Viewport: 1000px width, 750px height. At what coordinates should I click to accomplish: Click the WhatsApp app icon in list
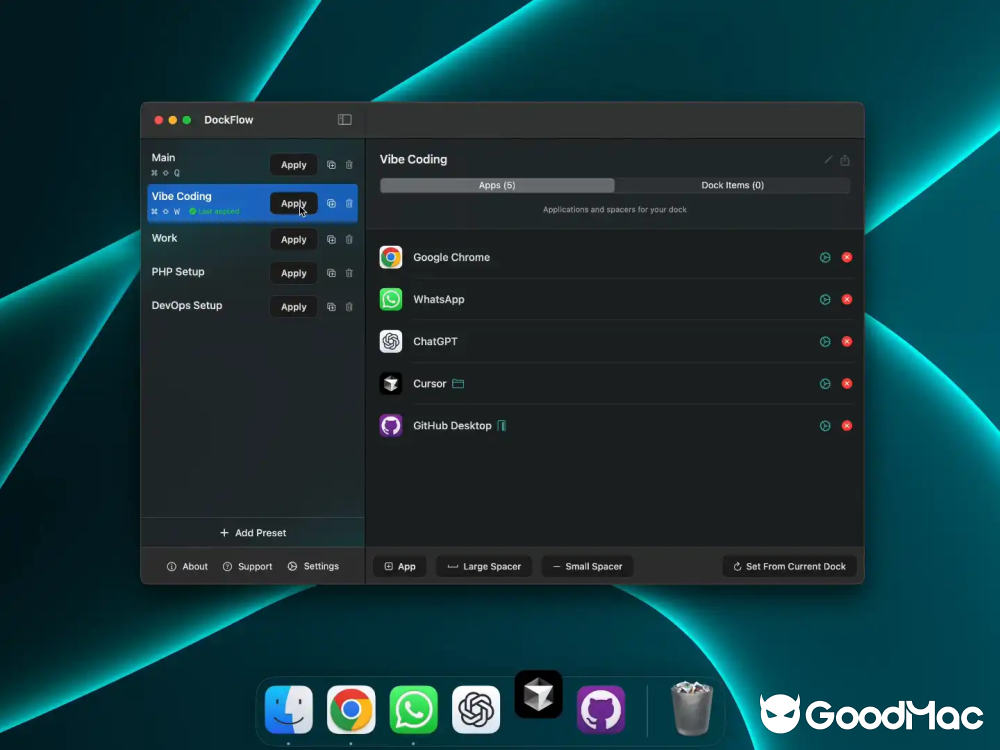pos(391,300)
